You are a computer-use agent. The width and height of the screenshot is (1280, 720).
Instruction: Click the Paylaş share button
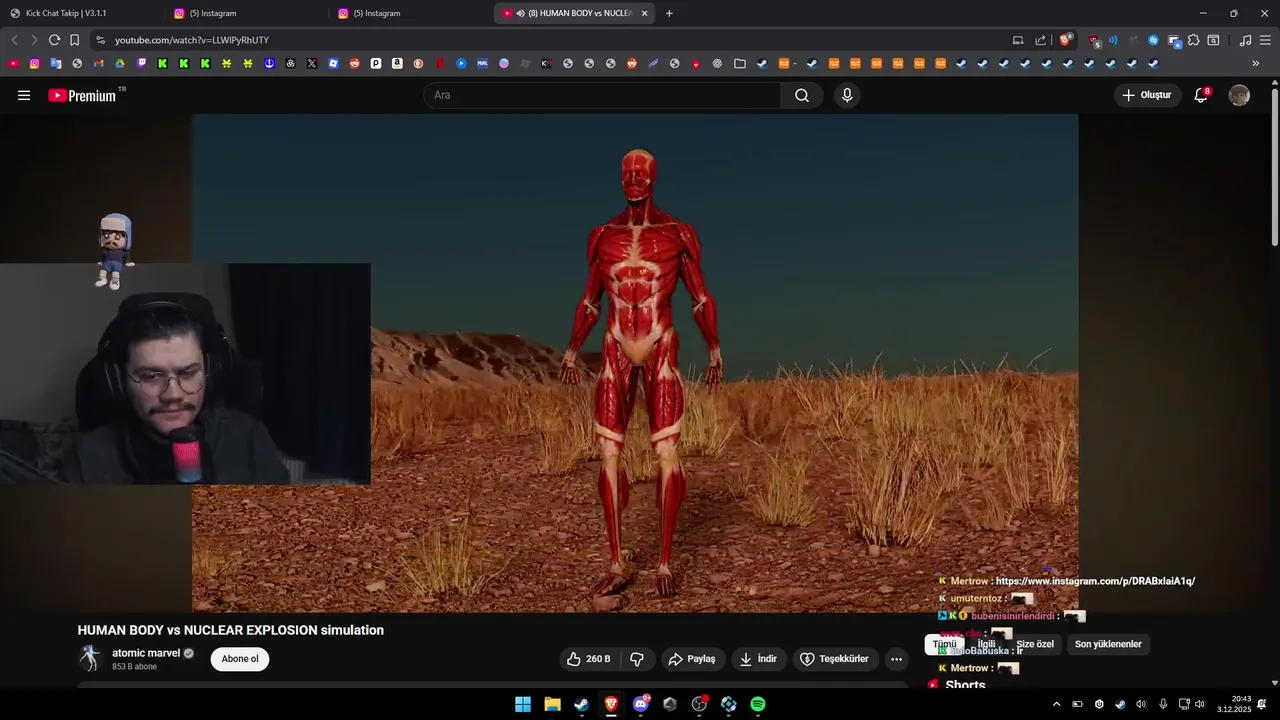coord(692,659)
